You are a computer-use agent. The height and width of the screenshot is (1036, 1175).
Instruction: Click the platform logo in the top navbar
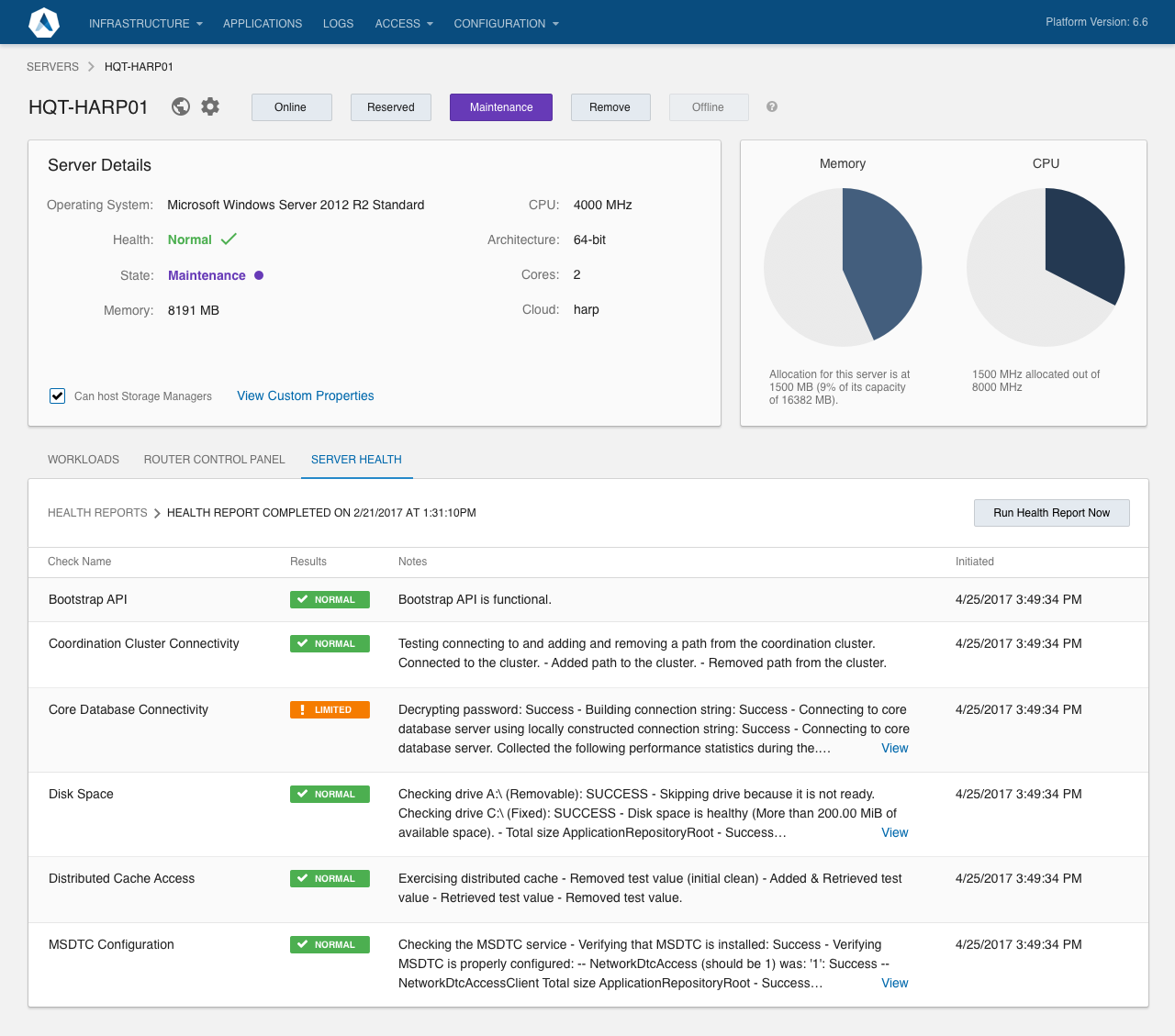43,22
